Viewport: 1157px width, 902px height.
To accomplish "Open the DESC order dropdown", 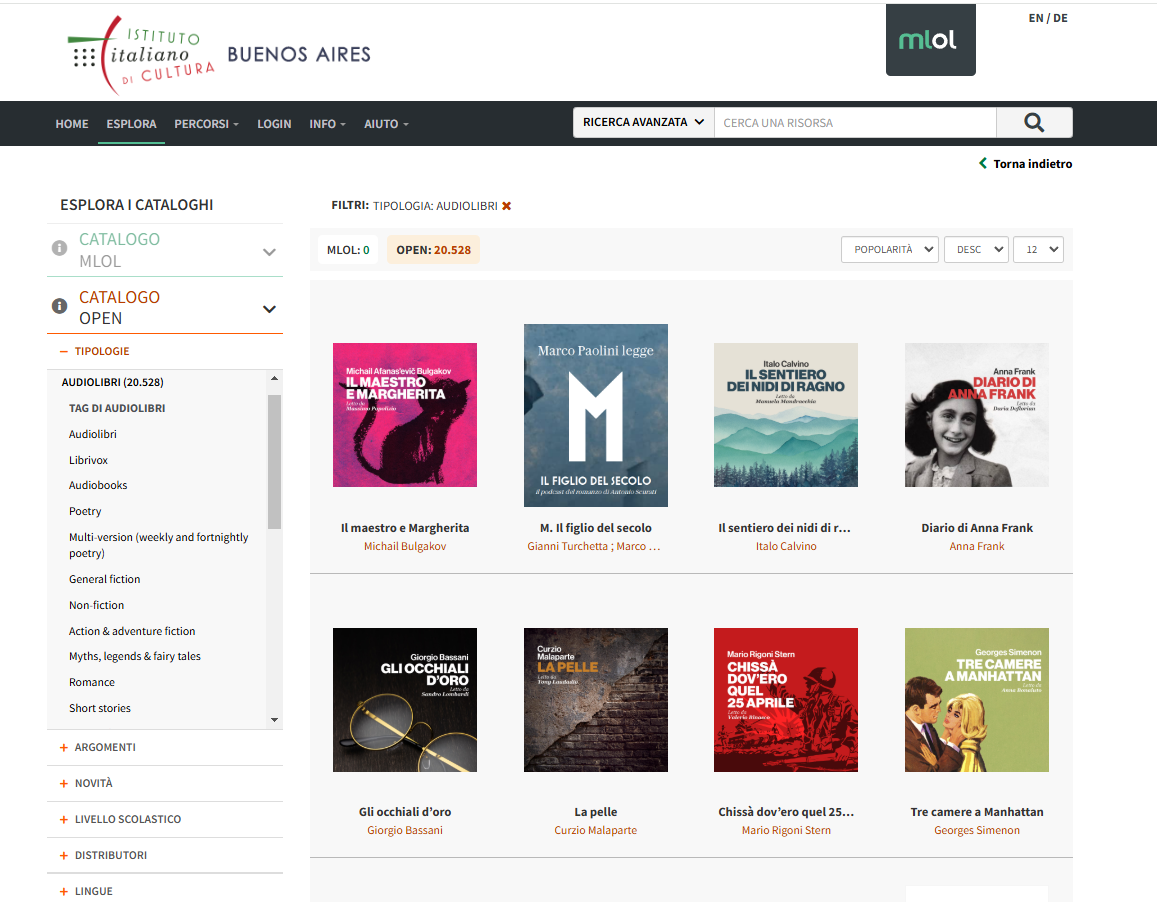I will [x=976, y=249].
